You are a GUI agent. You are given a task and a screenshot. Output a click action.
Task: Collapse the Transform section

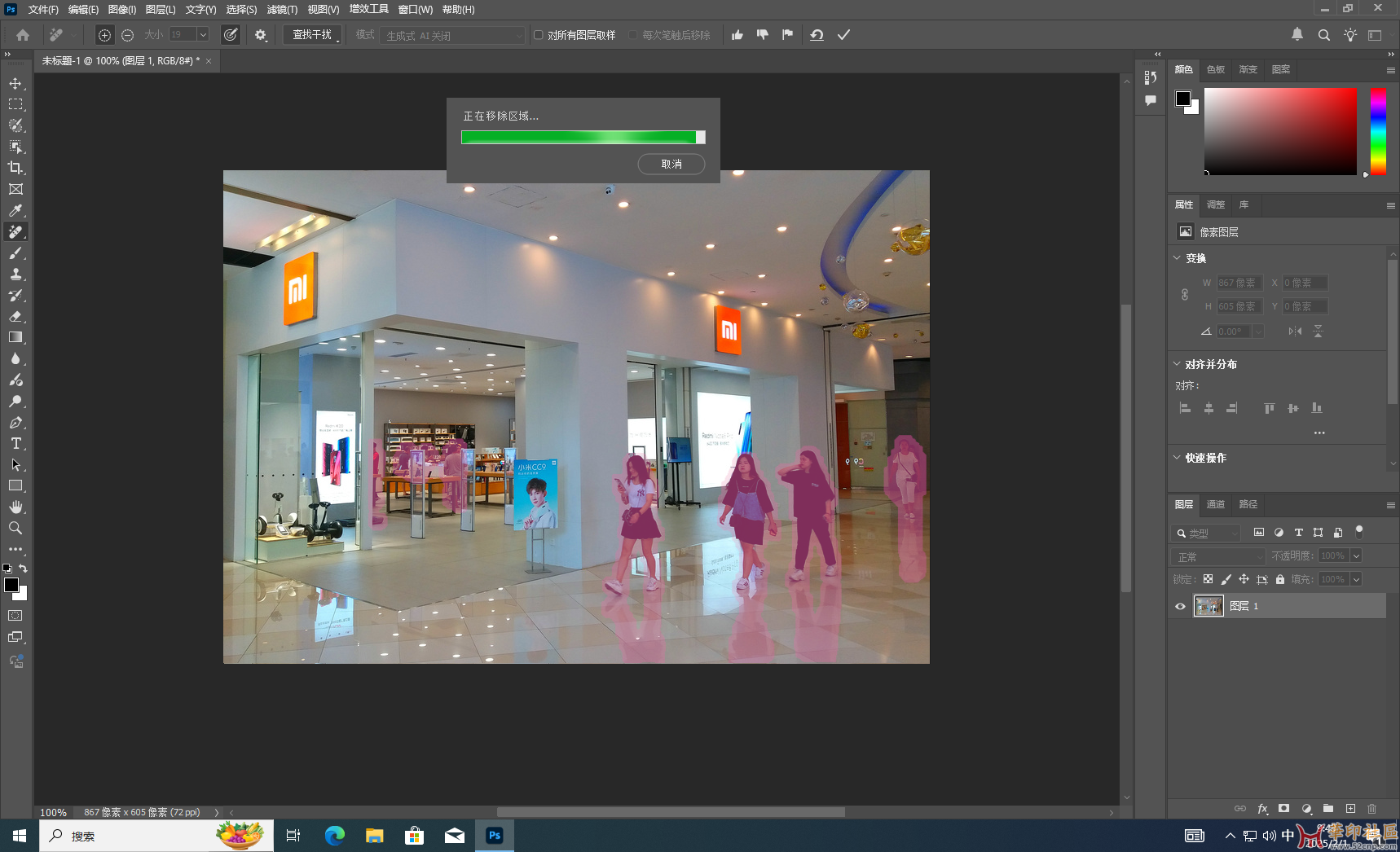1177,258
